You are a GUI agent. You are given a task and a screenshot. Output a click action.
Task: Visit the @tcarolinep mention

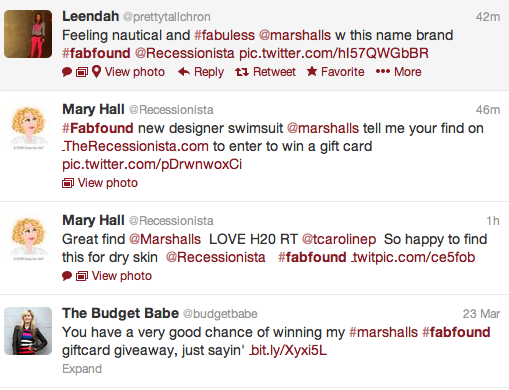click(339, 239)
